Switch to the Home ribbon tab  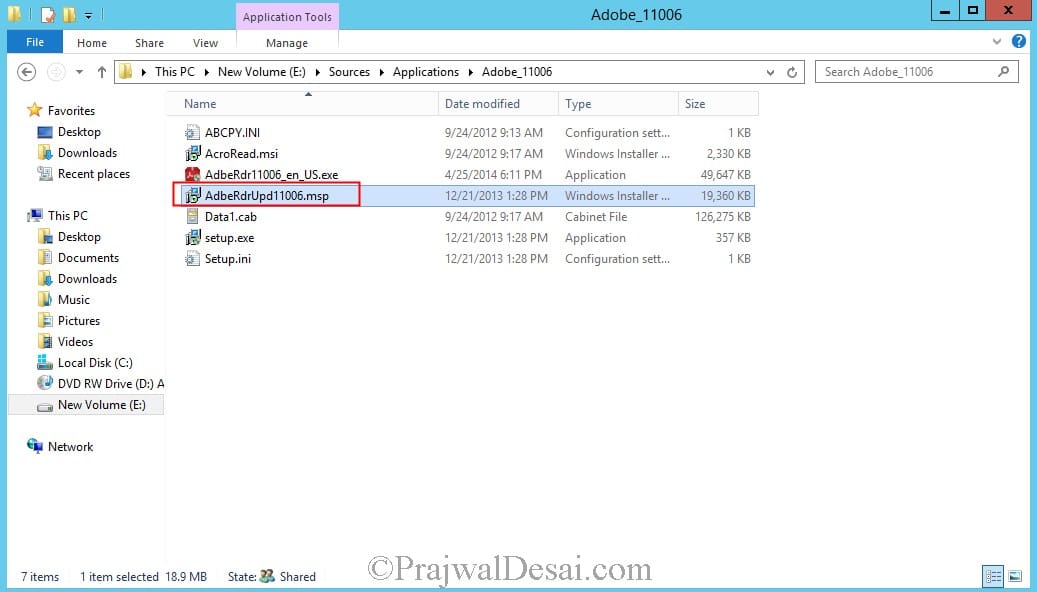pyautogui.click(x=92, y=43)
